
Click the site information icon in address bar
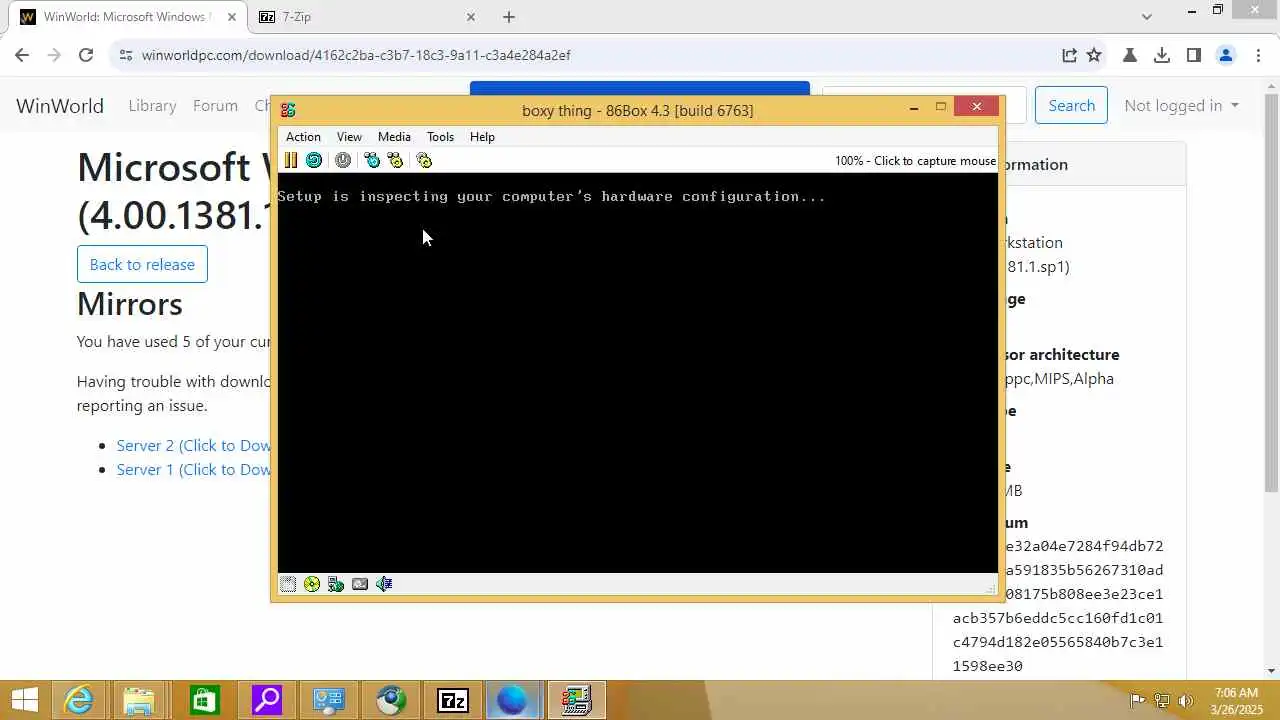point(125,55)
